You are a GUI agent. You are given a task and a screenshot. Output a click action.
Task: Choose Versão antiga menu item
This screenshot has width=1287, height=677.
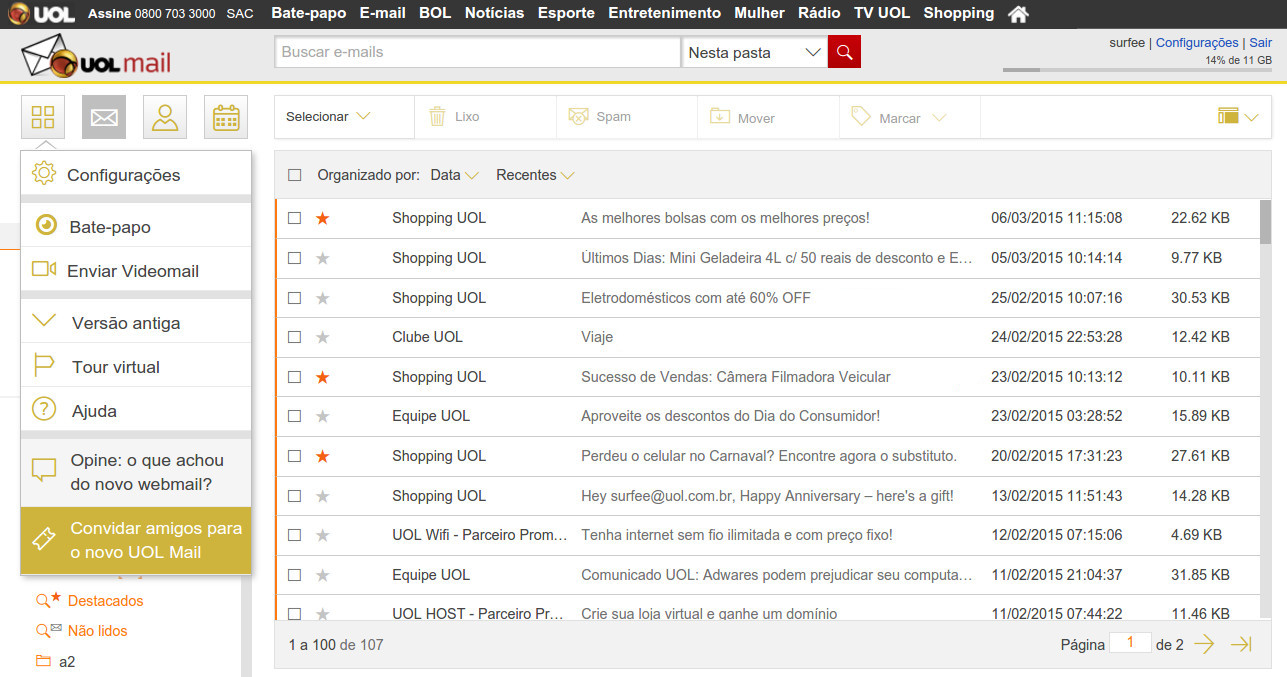[x=136, y=323]
